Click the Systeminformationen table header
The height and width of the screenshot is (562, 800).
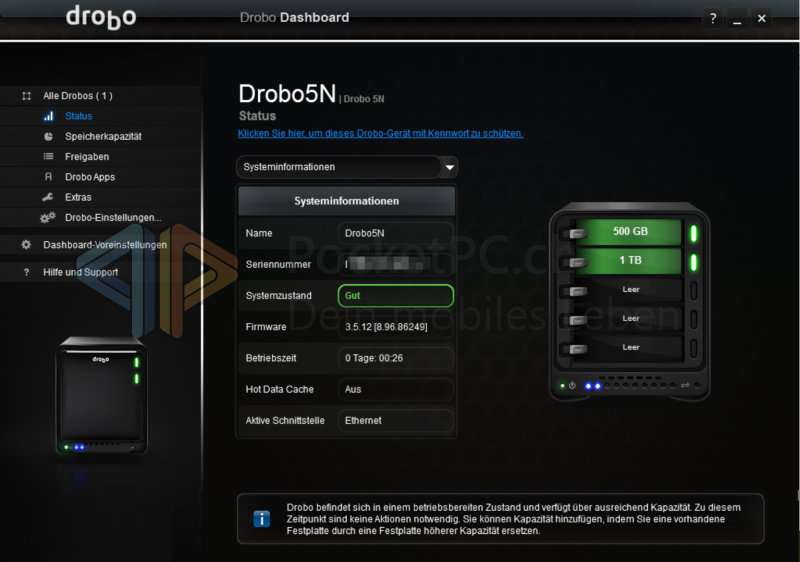click(346, 201)
